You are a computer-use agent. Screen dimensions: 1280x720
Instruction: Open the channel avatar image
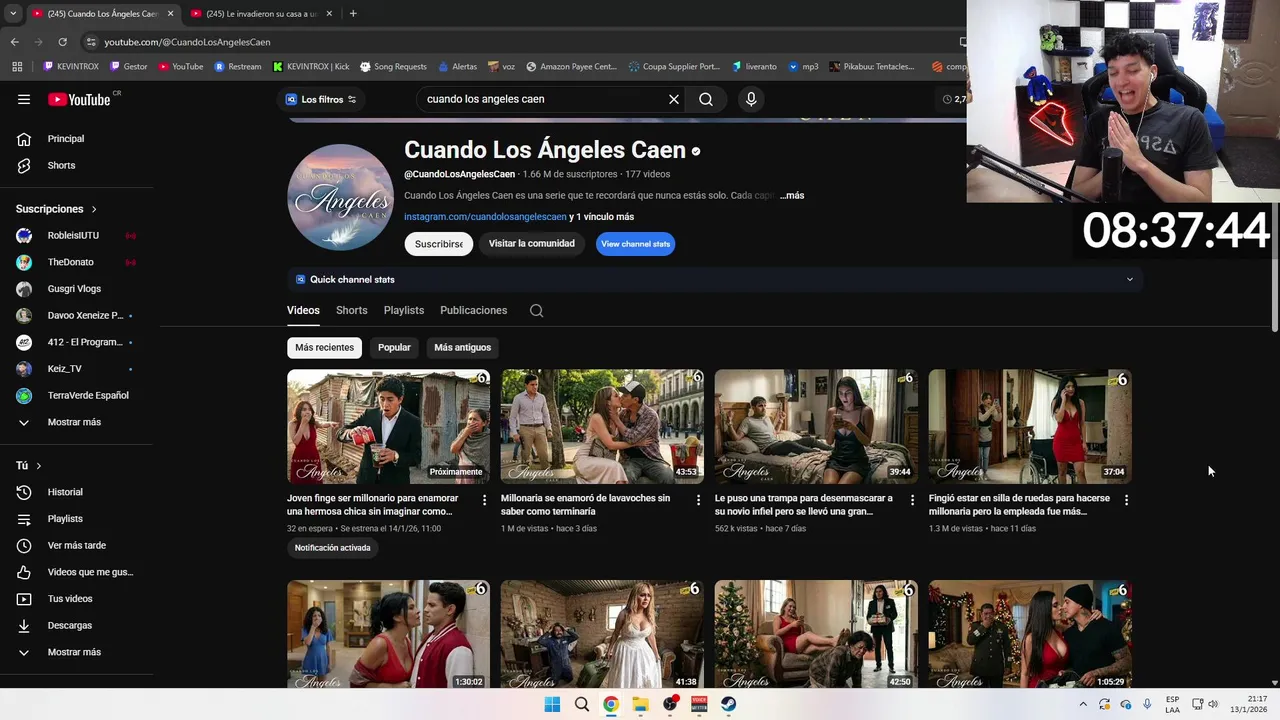(x=340, y=197)
